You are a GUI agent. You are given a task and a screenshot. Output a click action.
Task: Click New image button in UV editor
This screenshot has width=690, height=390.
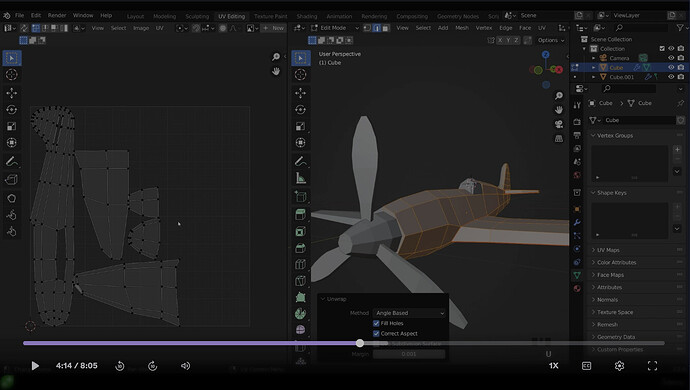(273, 28)
